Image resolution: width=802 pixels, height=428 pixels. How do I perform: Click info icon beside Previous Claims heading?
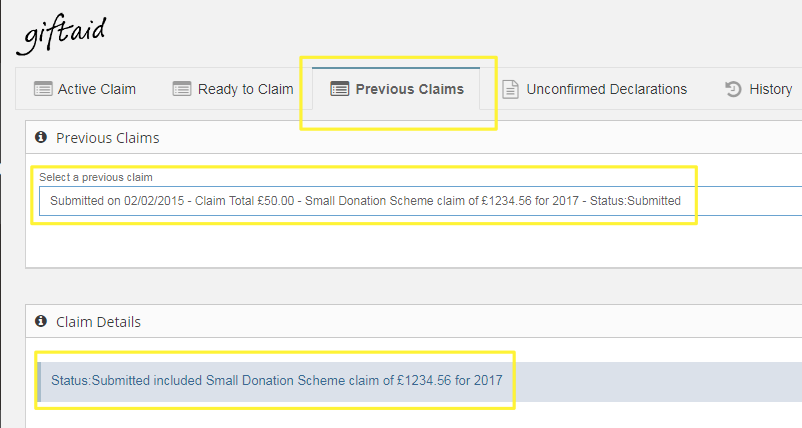pyautogui.click(x=41, y=137)
